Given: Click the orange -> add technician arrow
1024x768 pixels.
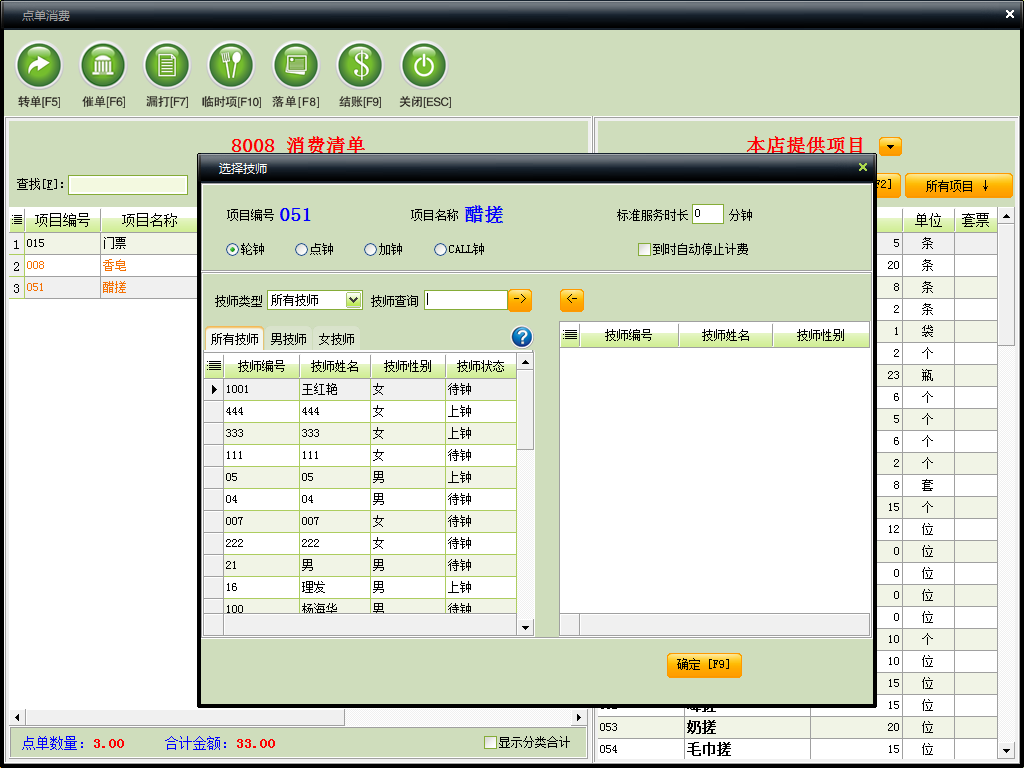Looking at the screenshot, I should (520, 300).
